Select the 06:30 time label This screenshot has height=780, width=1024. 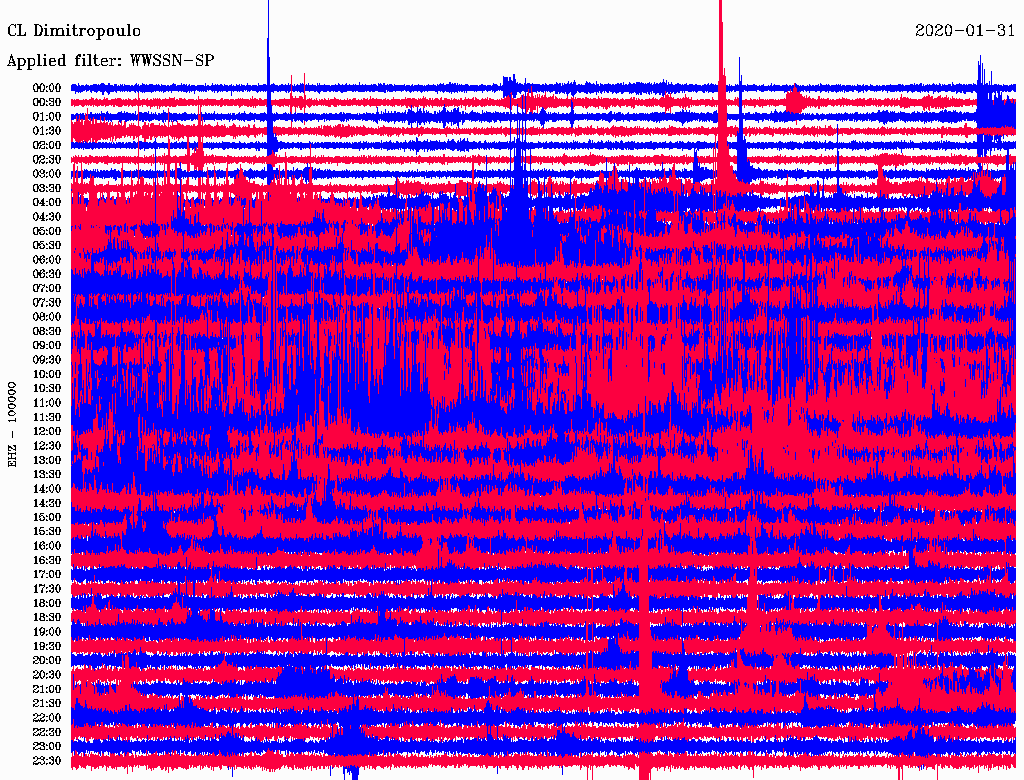click(47, 274)
